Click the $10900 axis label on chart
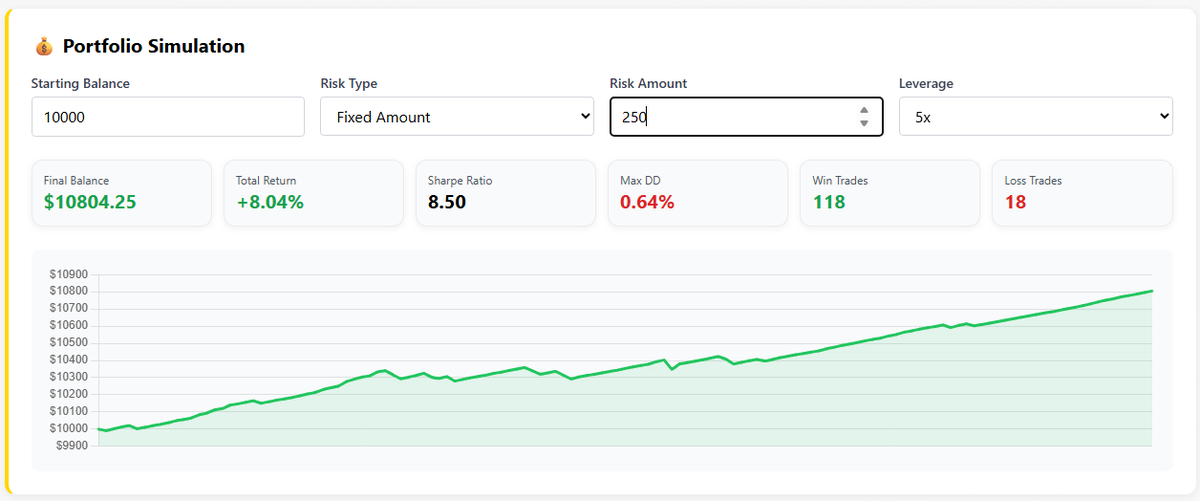This screenshot has height=501, width=1200. click(x=68, y=274)
